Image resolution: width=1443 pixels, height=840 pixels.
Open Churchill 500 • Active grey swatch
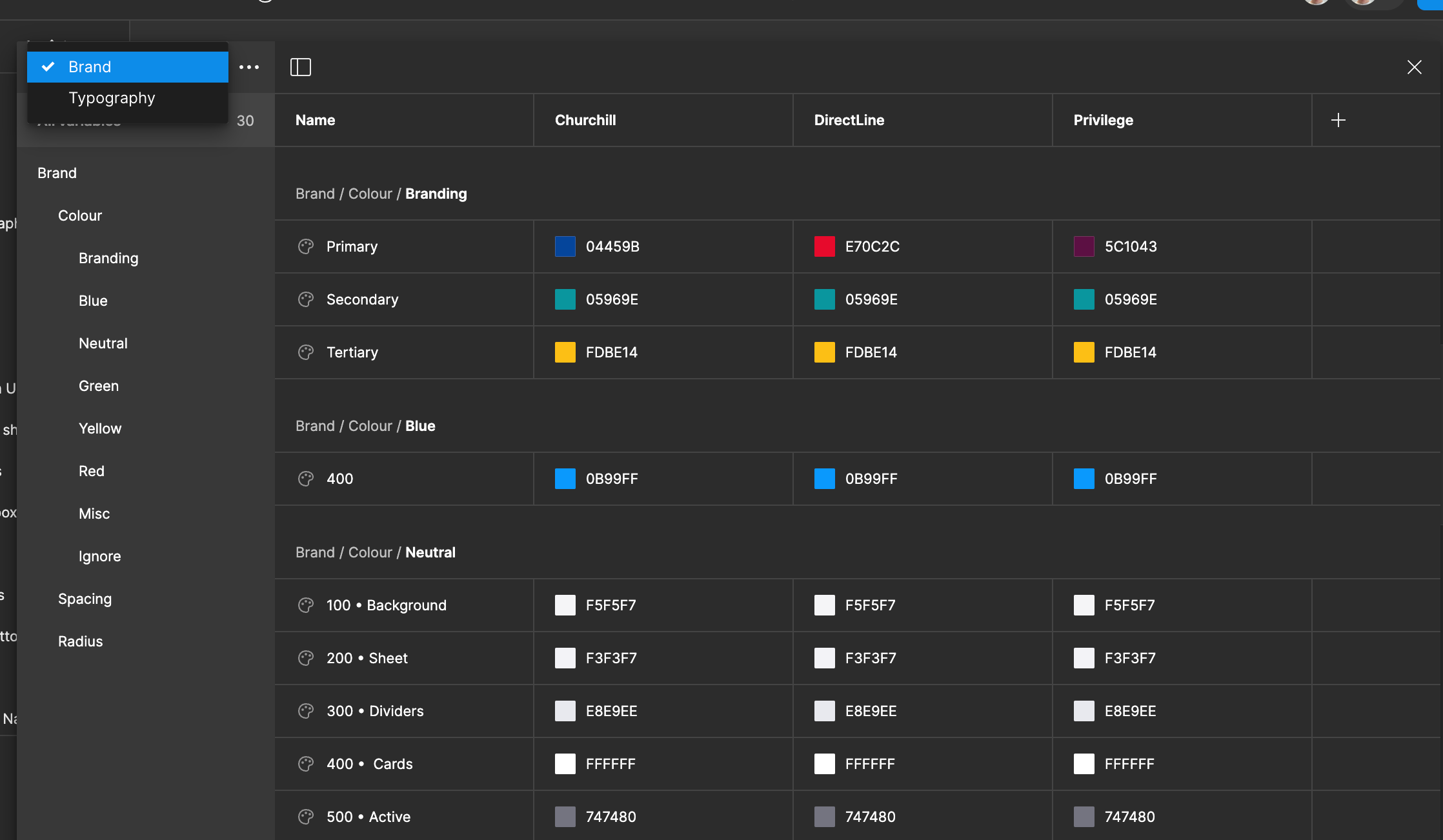point(565,817)
